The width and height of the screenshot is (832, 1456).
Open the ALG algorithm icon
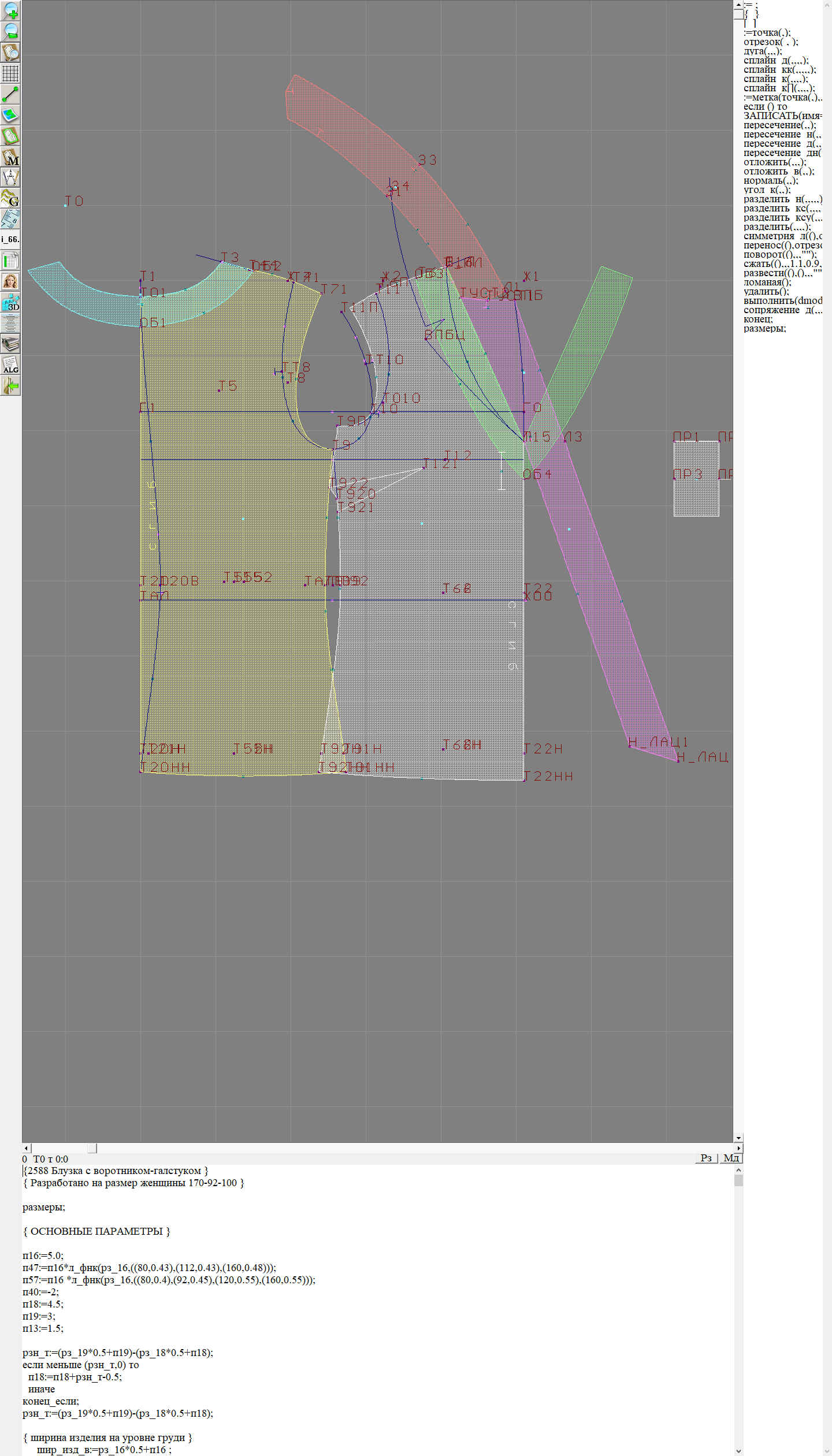pos(10,365)
